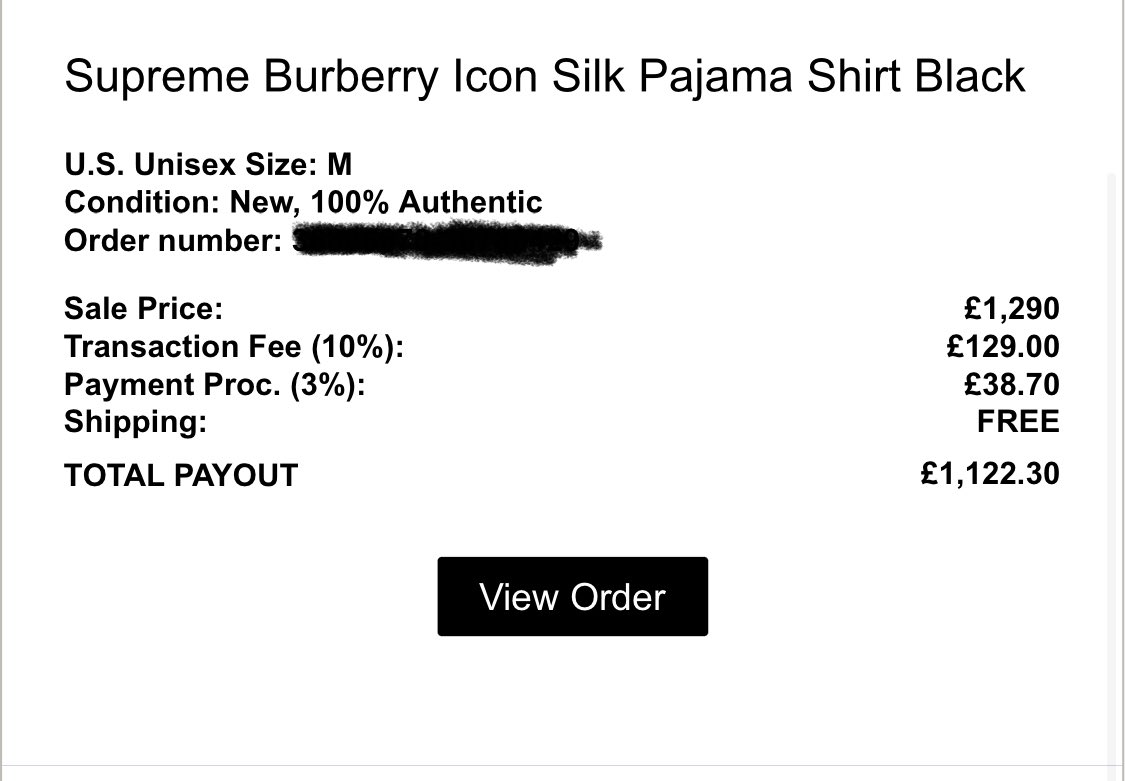Select the £129.00 transaction fee amount

click(1003, 346)
